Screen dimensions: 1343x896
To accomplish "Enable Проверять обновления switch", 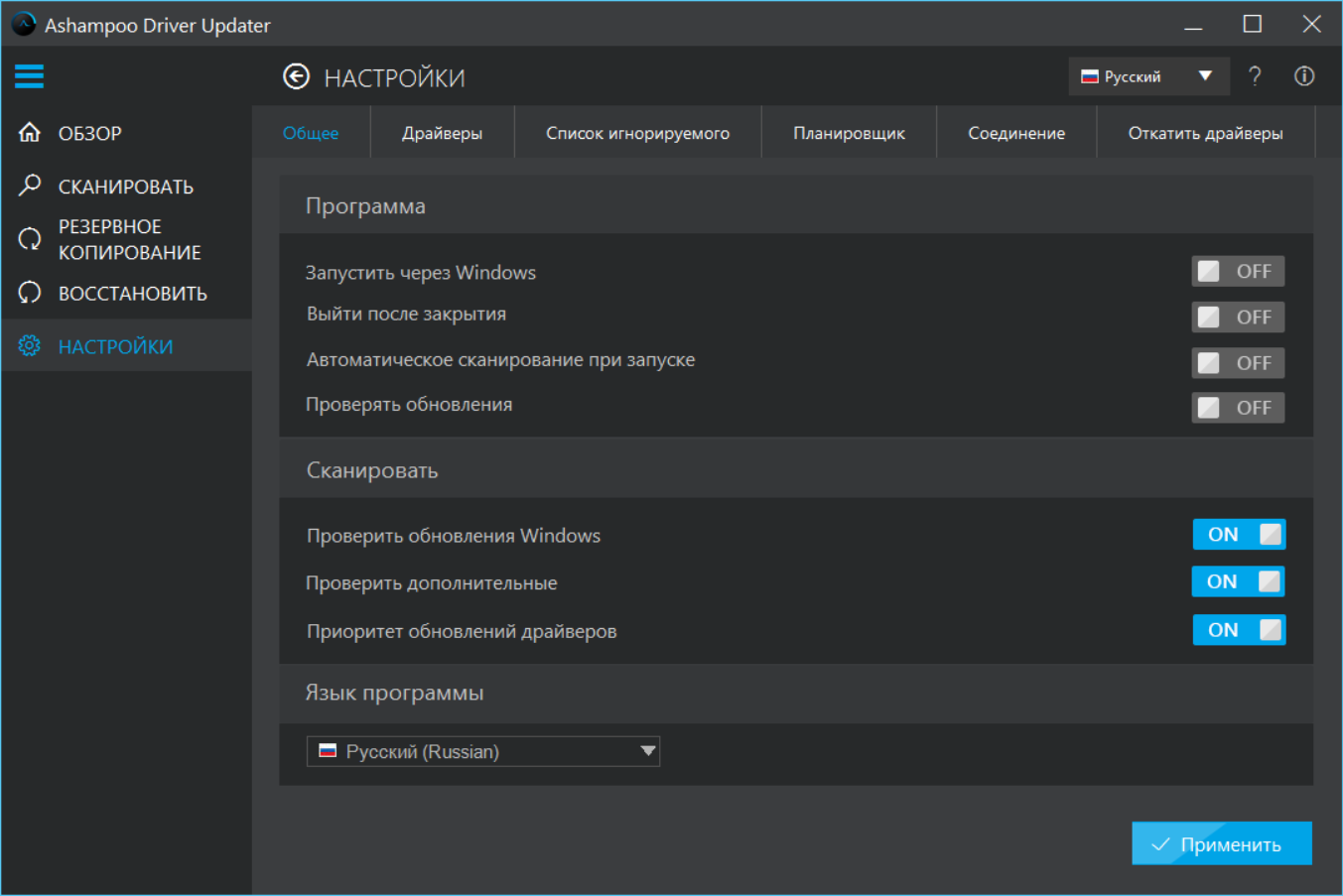I will pos(1238,407).
